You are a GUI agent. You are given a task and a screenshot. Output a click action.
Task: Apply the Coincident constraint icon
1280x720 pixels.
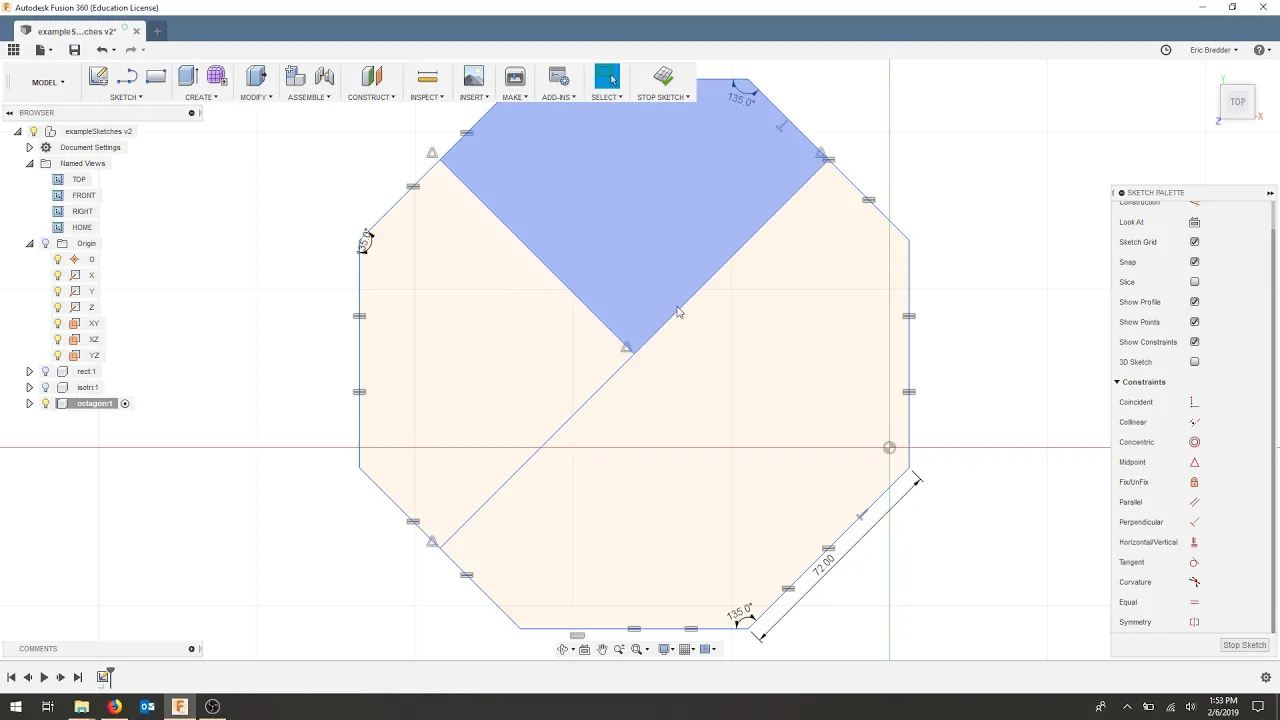pos(1194,402)
